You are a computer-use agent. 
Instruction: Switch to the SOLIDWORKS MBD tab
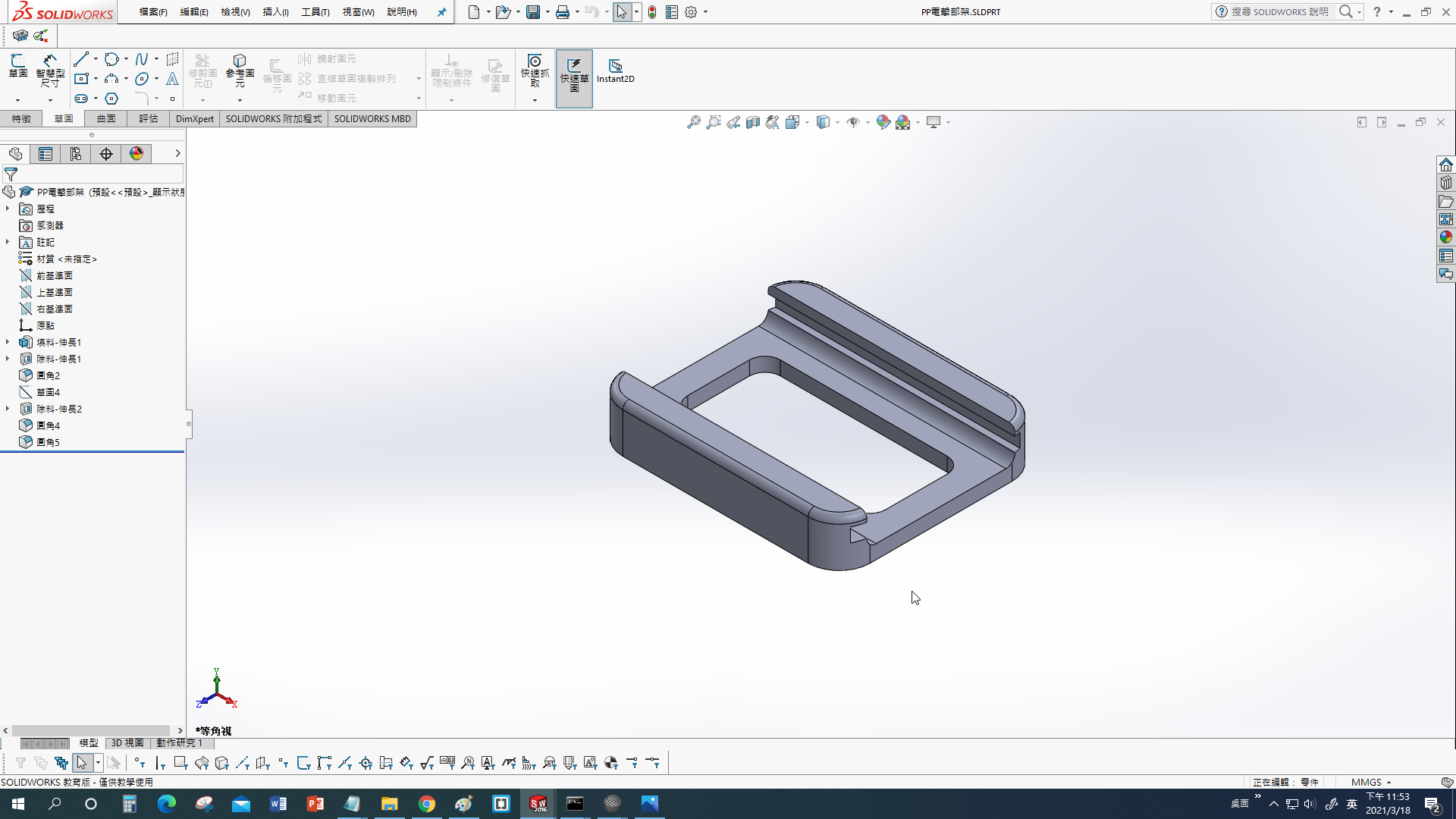[x=372, y=119]
